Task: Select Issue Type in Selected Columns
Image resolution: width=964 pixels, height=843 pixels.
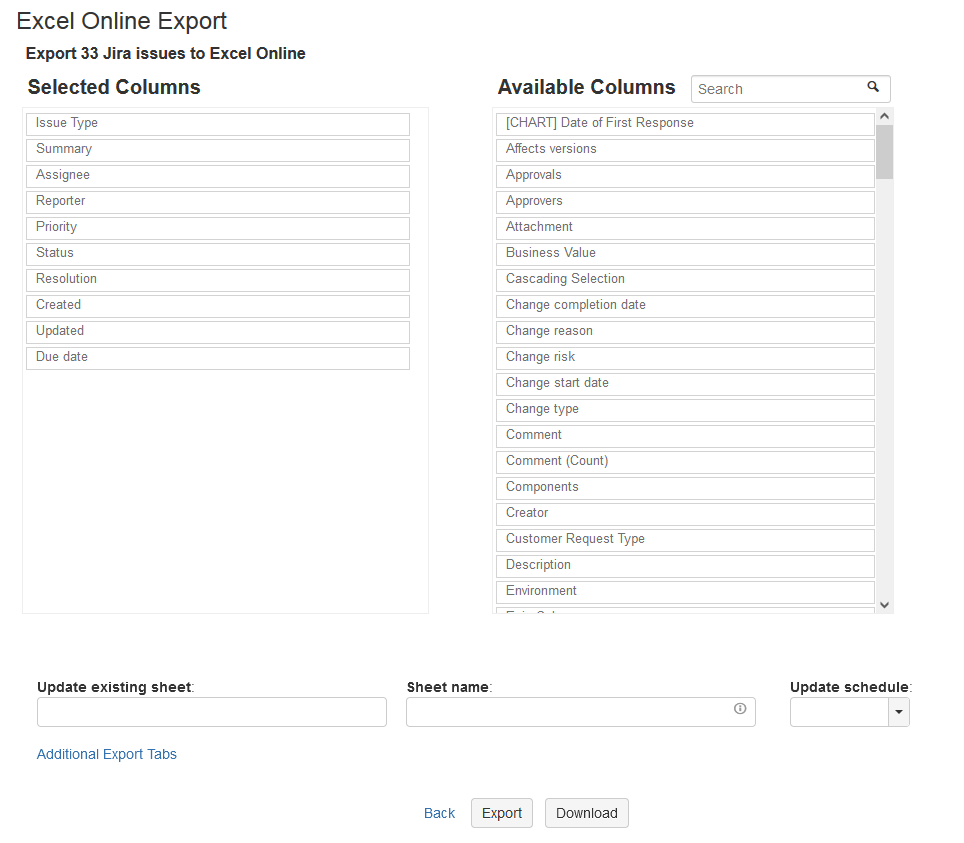Action: 218,124
